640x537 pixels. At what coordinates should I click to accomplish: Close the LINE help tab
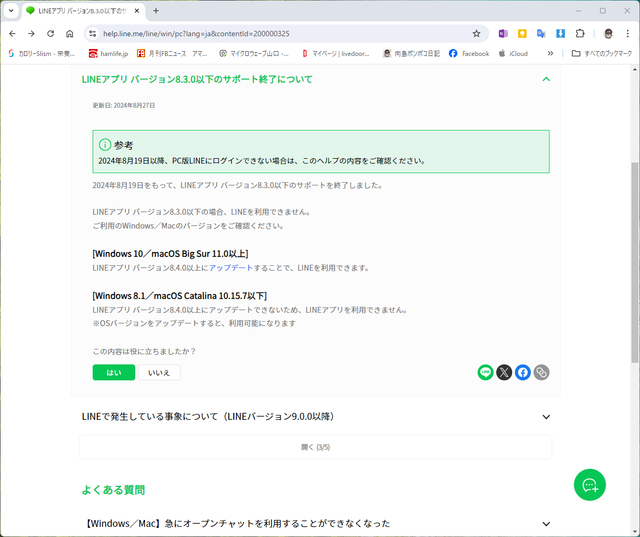pos(137,11)
